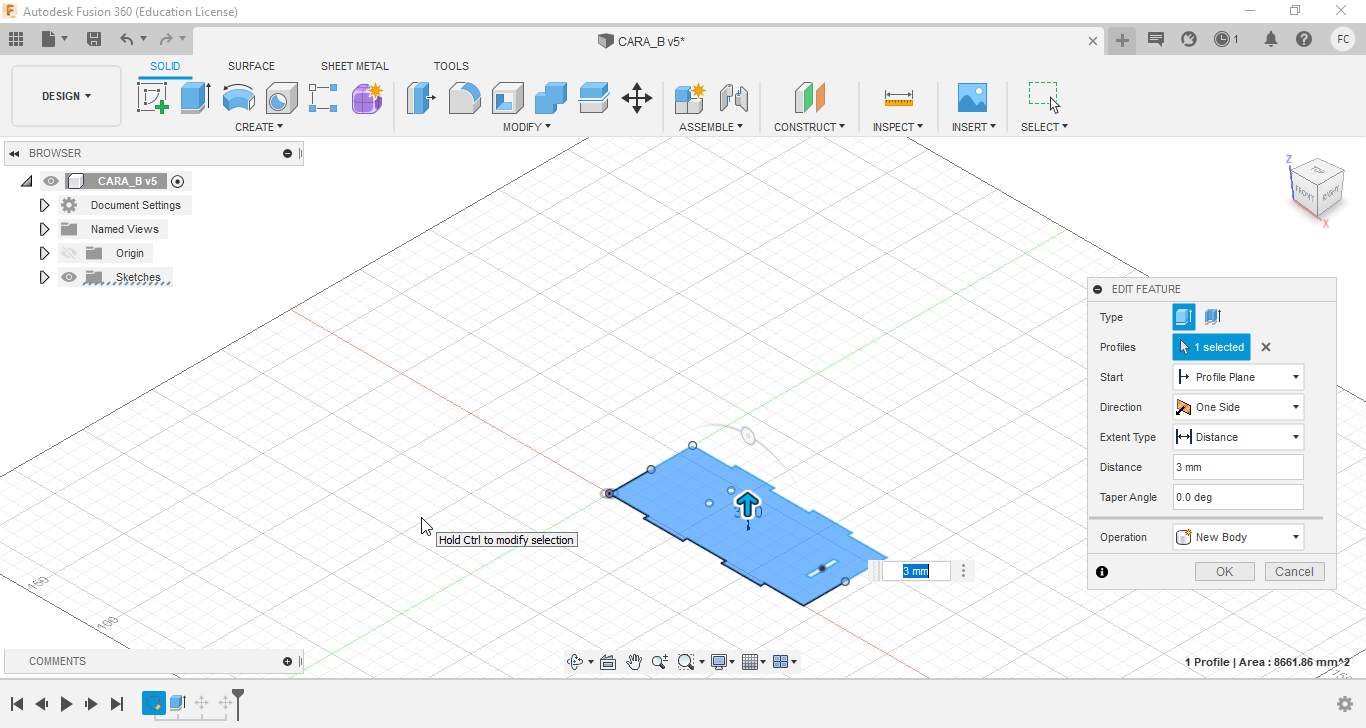
Task: Open a new design tab with plus
Action: click(1122, 40)
